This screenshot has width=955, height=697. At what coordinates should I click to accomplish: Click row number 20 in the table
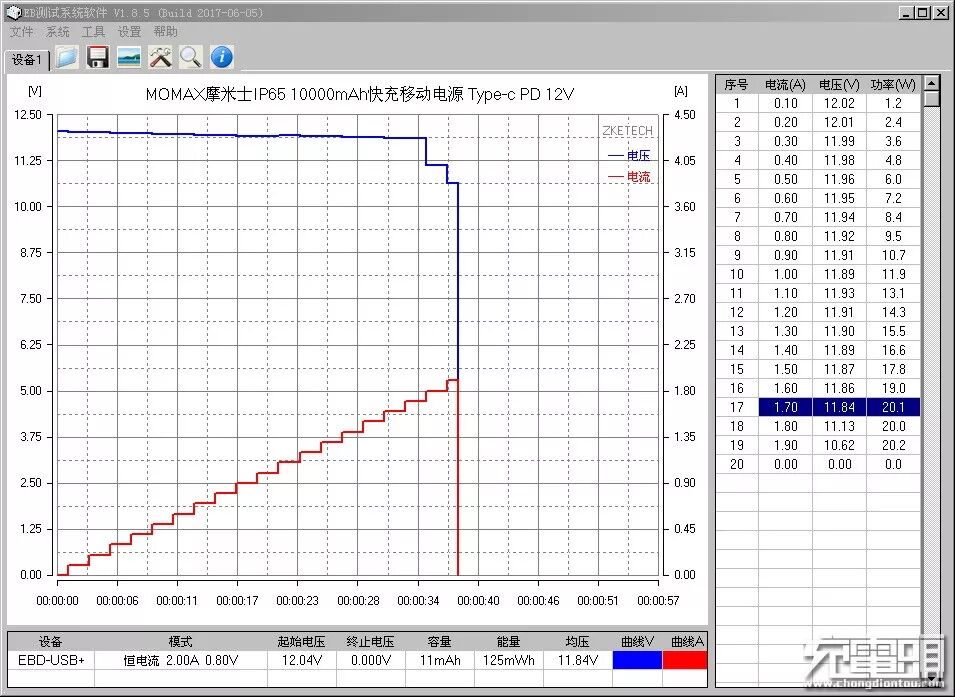(737, 464)
